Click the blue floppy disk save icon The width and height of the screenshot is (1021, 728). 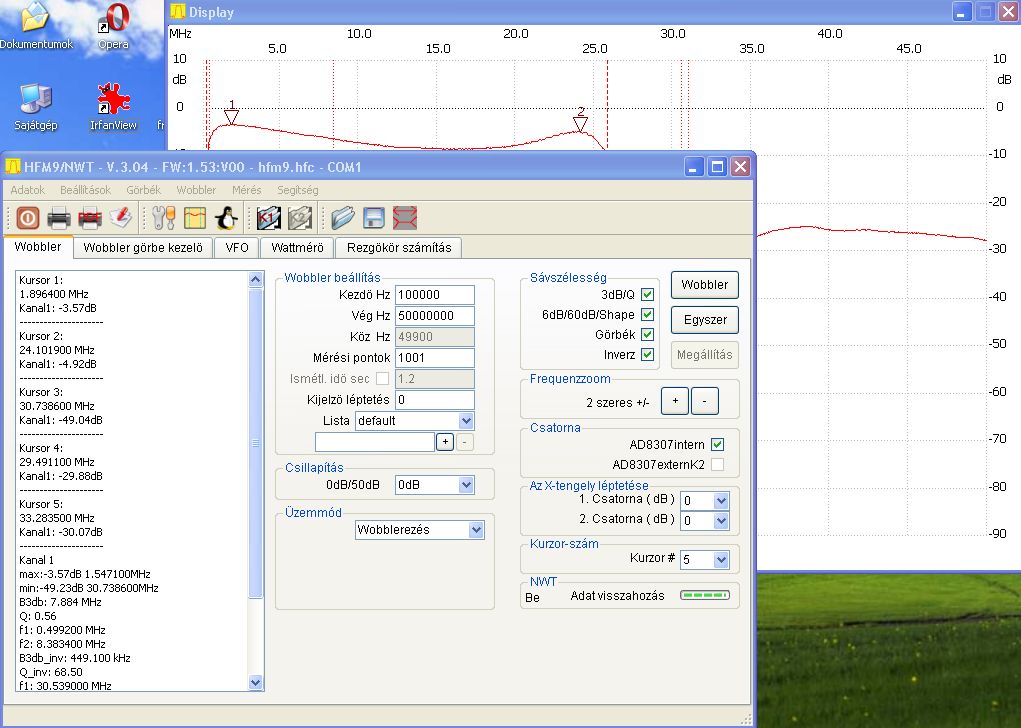pyautogui.click(x=374, y=217)
